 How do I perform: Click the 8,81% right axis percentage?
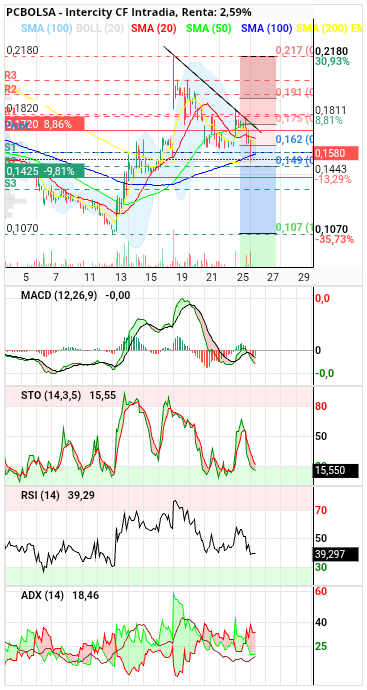pyautogui.click(x=329, y=120)
